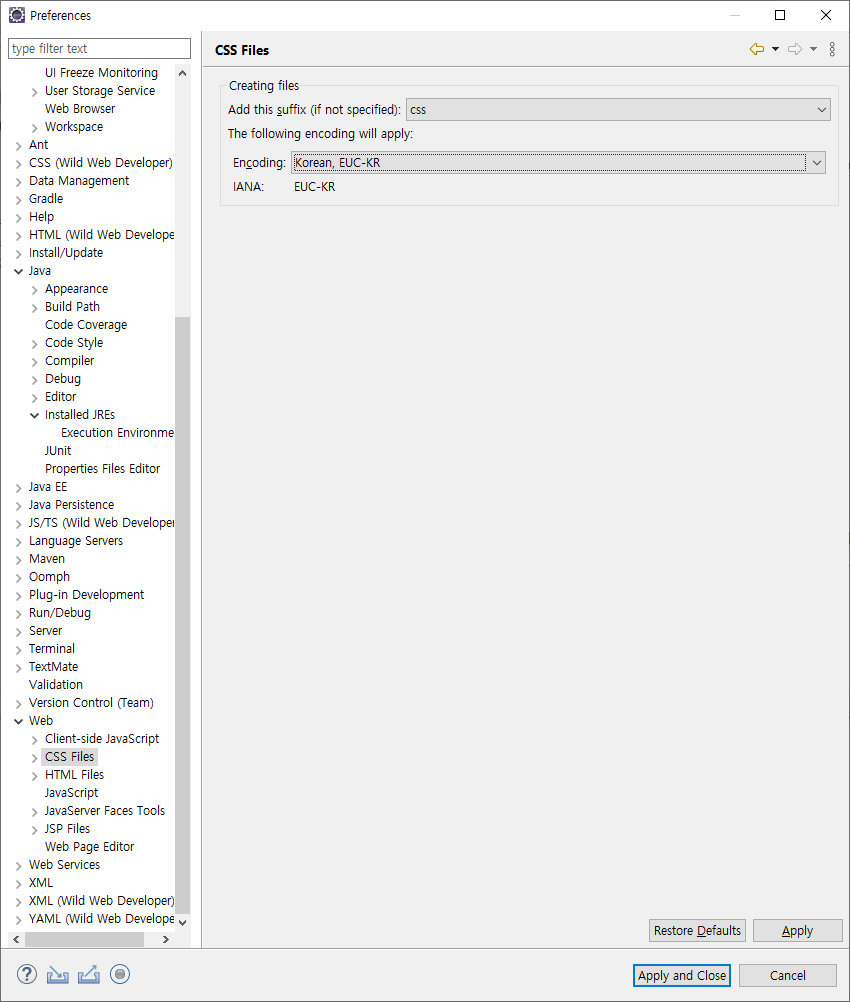Expand the JSP Files node
The width and height of the screenshot is (850, 1002).
pyautogui.click(x=35, y=829)
